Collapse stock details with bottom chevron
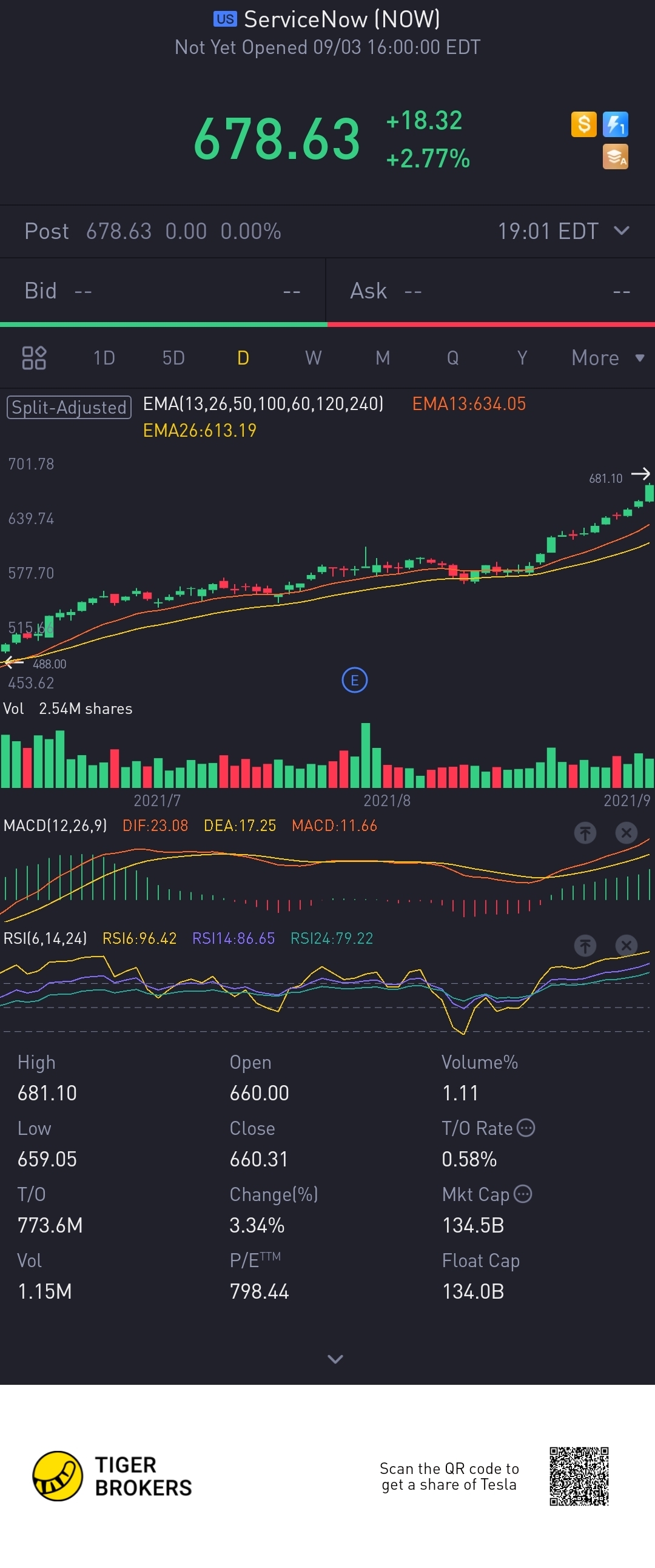This screenshot has width=655, height=1568. pos(335,1359)
